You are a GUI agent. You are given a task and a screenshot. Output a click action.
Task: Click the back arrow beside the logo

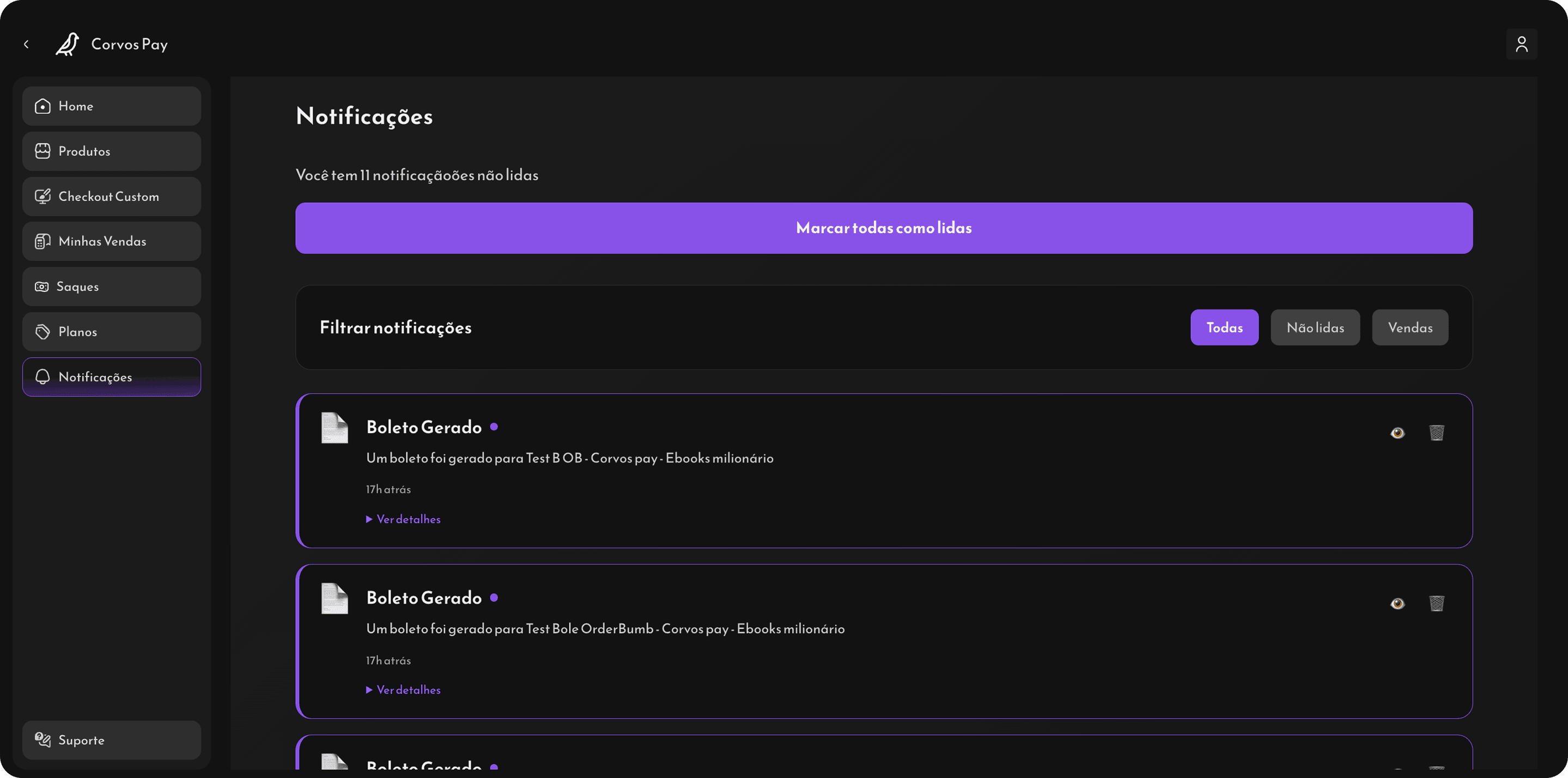point(26,45)
